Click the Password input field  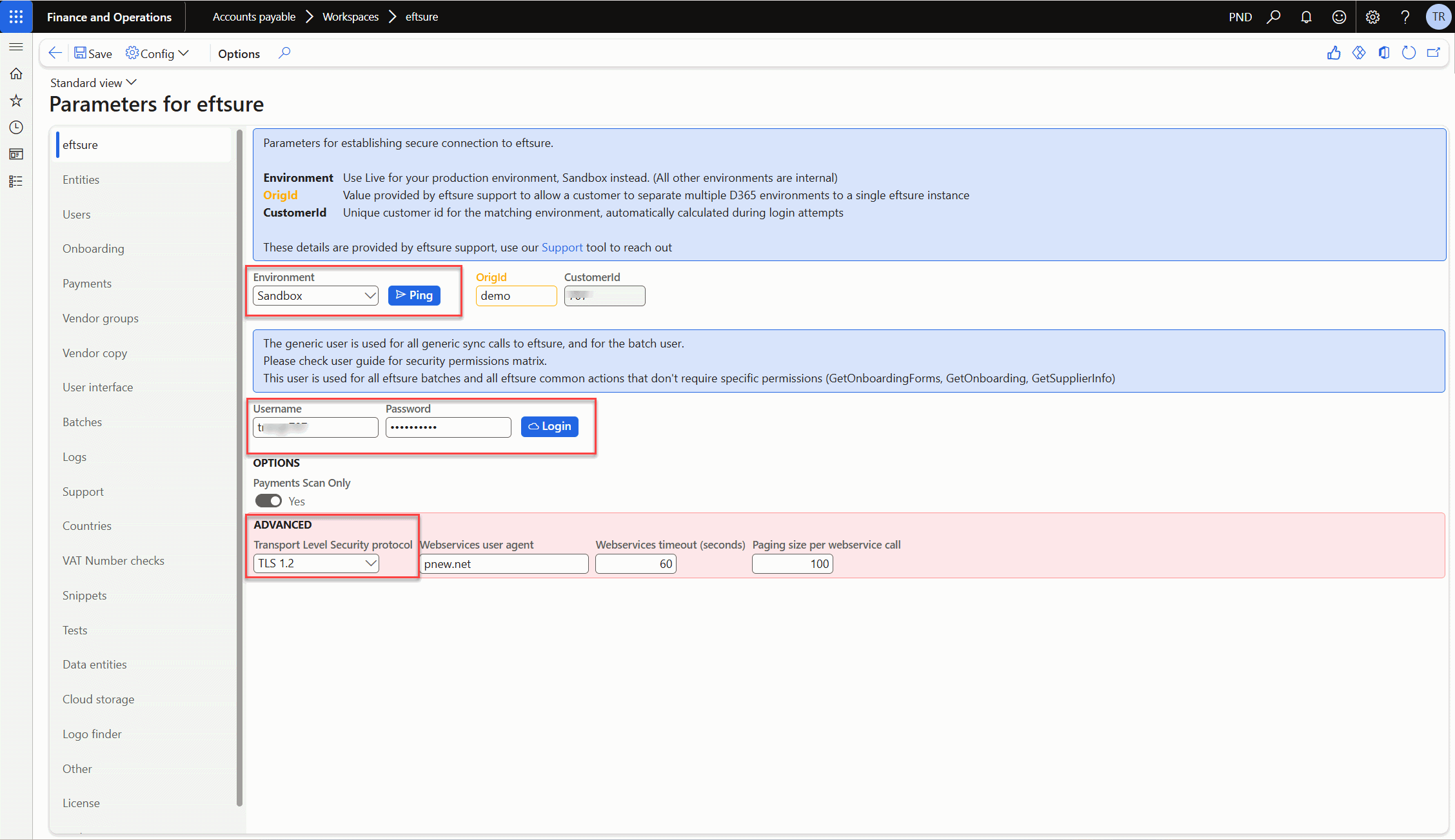(x=448, y=427)
